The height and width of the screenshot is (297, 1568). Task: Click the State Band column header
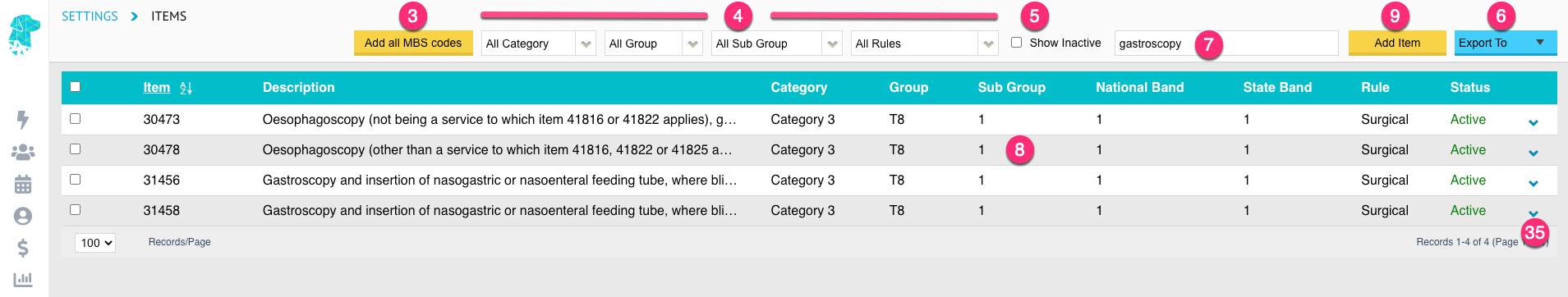coord(1277,87)
